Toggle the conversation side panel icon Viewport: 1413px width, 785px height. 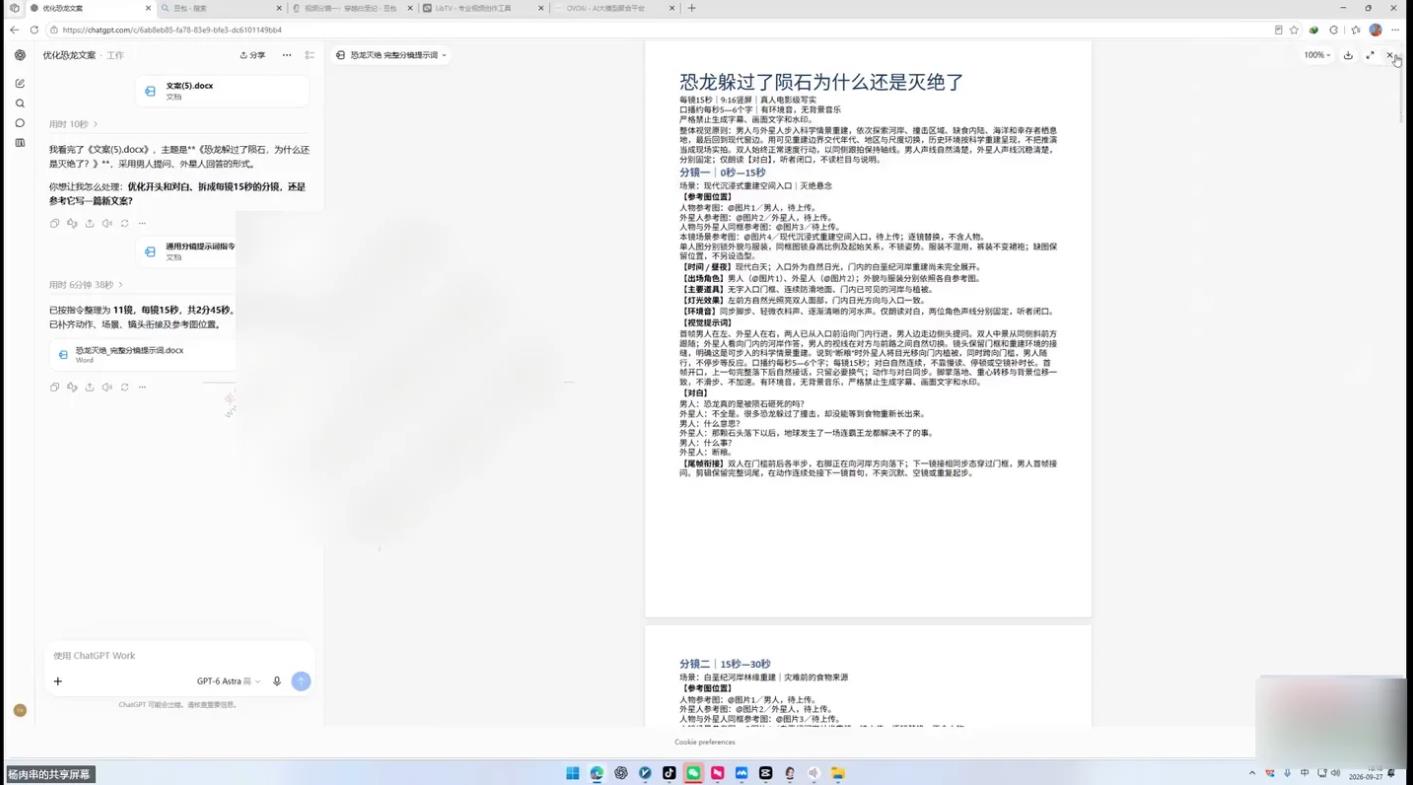[310, 55]
